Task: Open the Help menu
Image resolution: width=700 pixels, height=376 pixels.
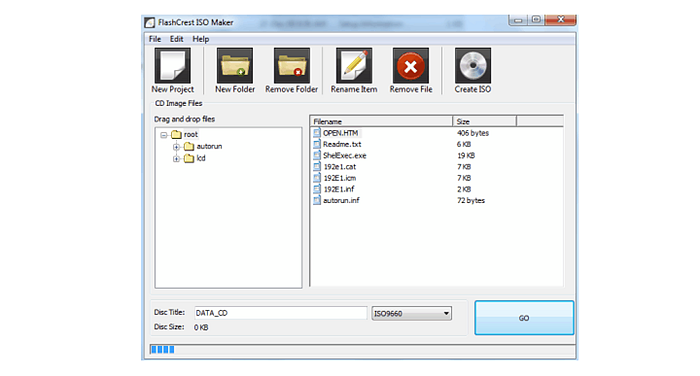Action: click(201, 39)
